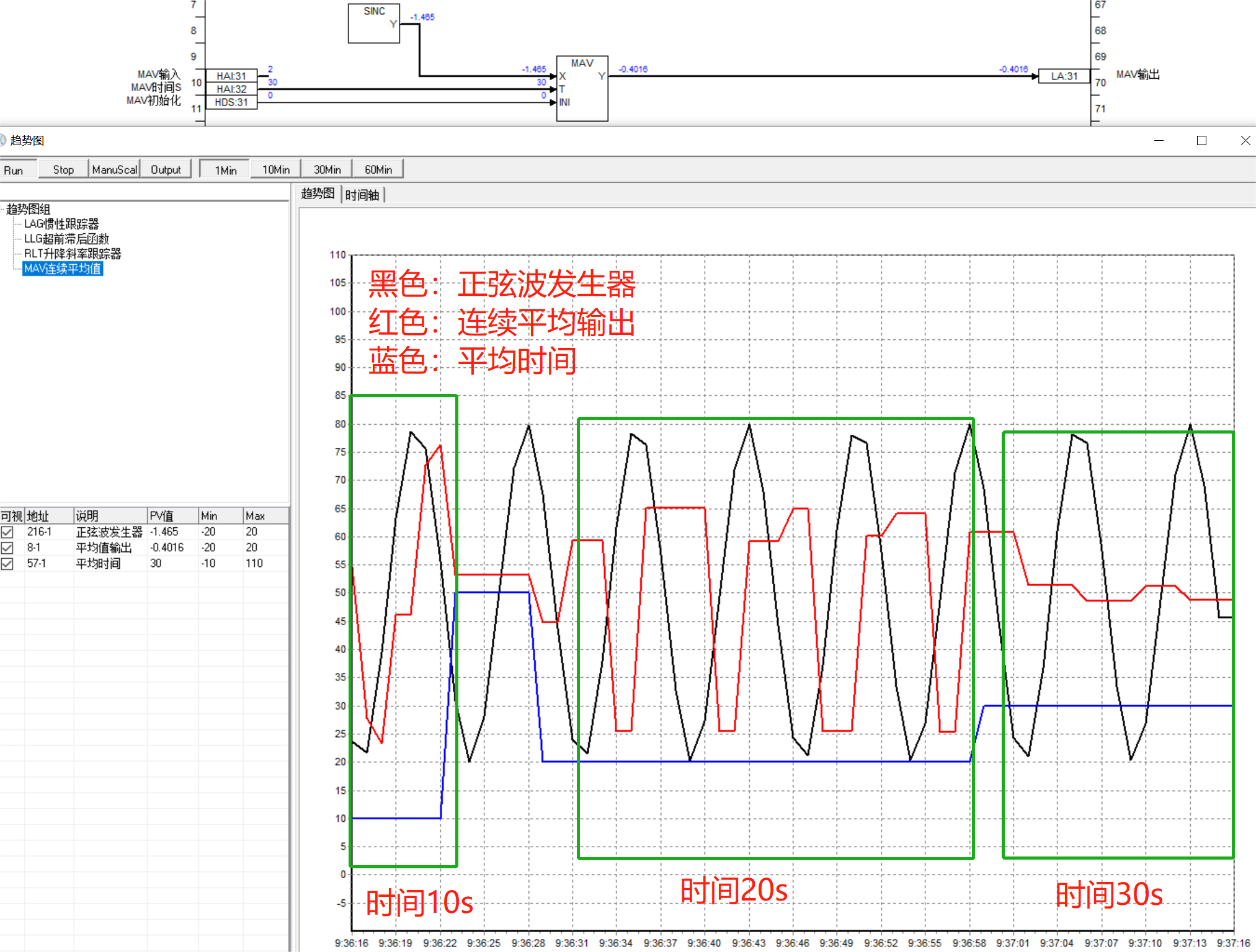Toggle visibility checkbox for 平均时间
1256x952 pixels.
click(x=7, y=564)
